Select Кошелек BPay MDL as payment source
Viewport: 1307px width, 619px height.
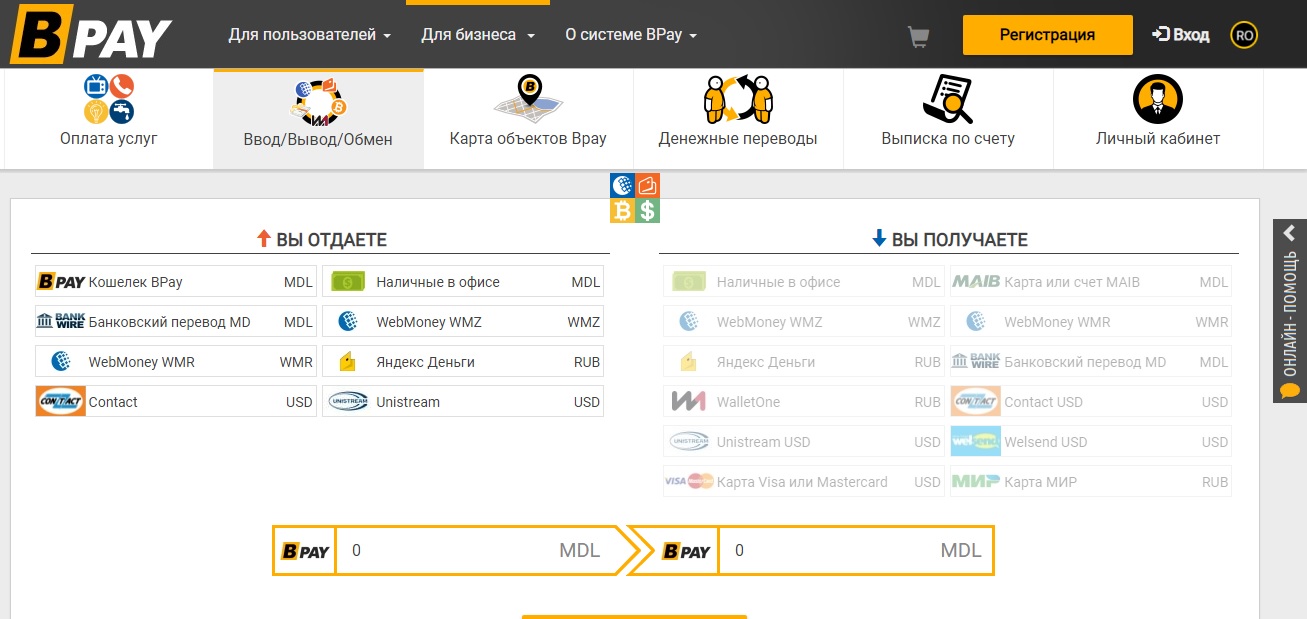pyautogui.click(x=175, y=282)
